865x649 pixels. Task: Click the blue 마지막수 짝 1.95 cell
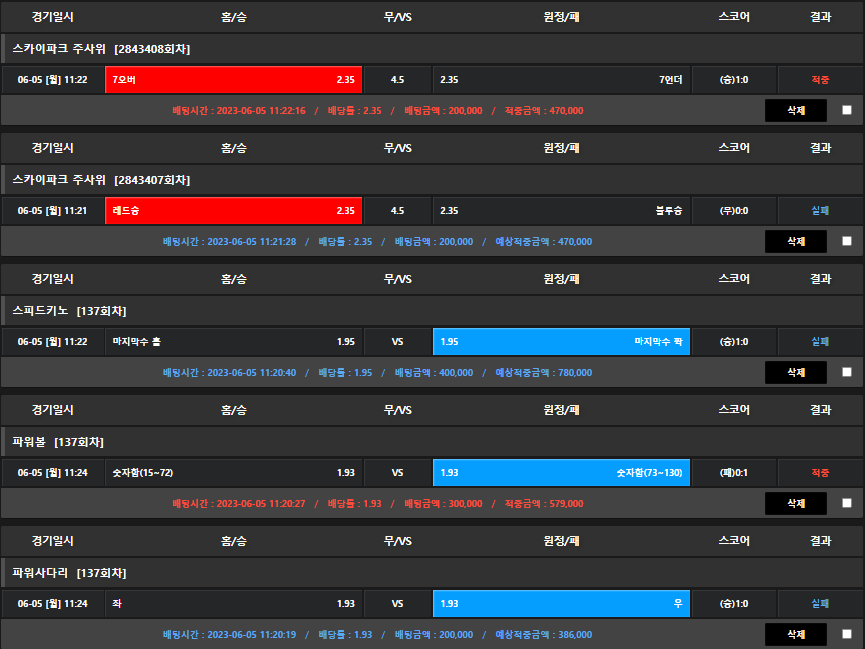[561, 342]
